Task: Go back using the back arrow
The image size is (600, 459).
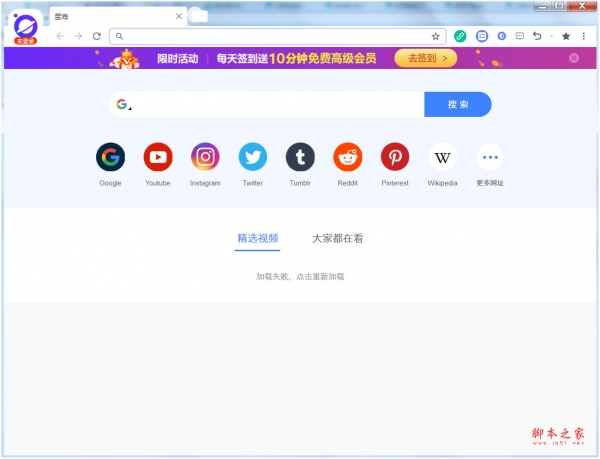Action: tap(60, 36)
